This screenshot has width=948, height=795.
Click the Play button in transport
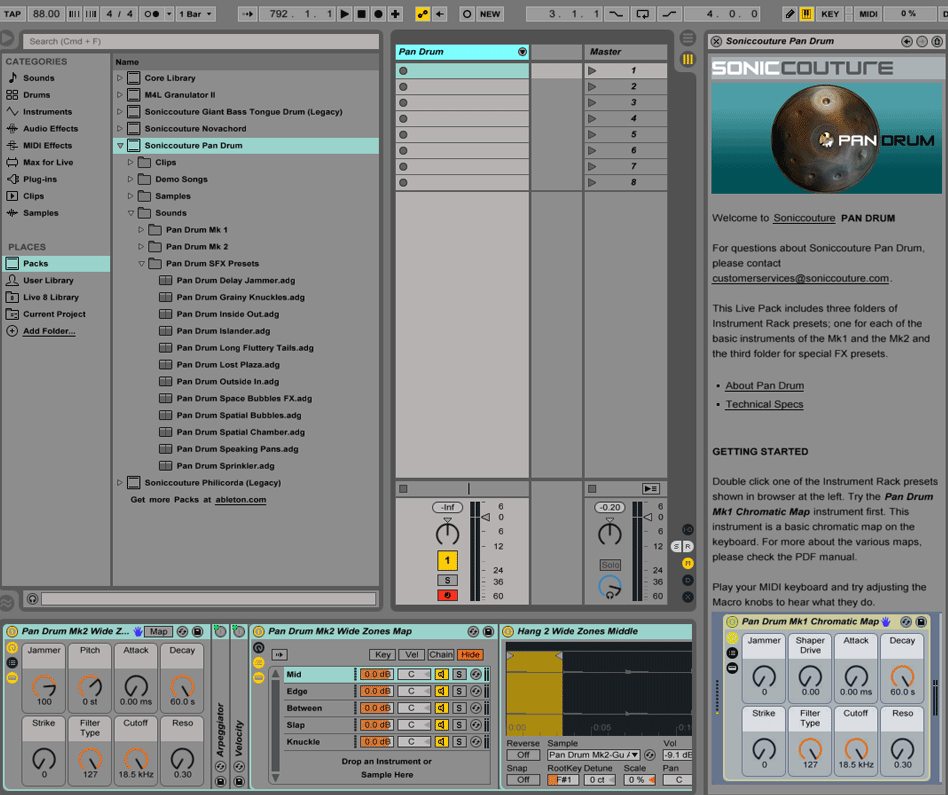tap(344, 14)
